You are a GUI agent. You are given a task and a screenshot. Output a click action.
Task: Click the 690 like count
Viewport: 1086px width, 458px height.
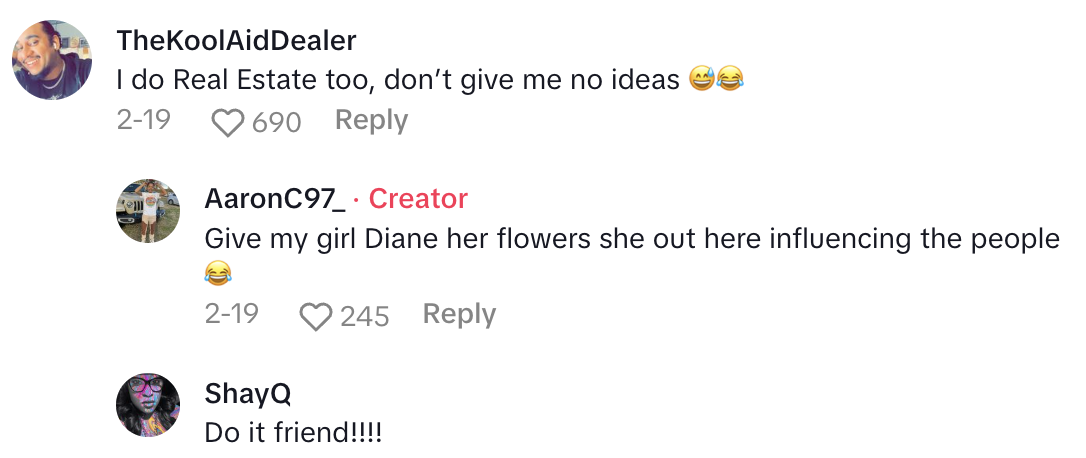coord(277,122)
